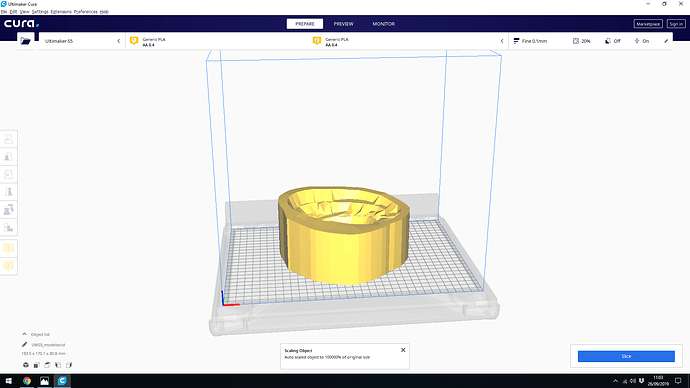Click the pencil icon beside UMS5_modelsolid
Viewport: 690px width, 388px height.
[25, 345]
